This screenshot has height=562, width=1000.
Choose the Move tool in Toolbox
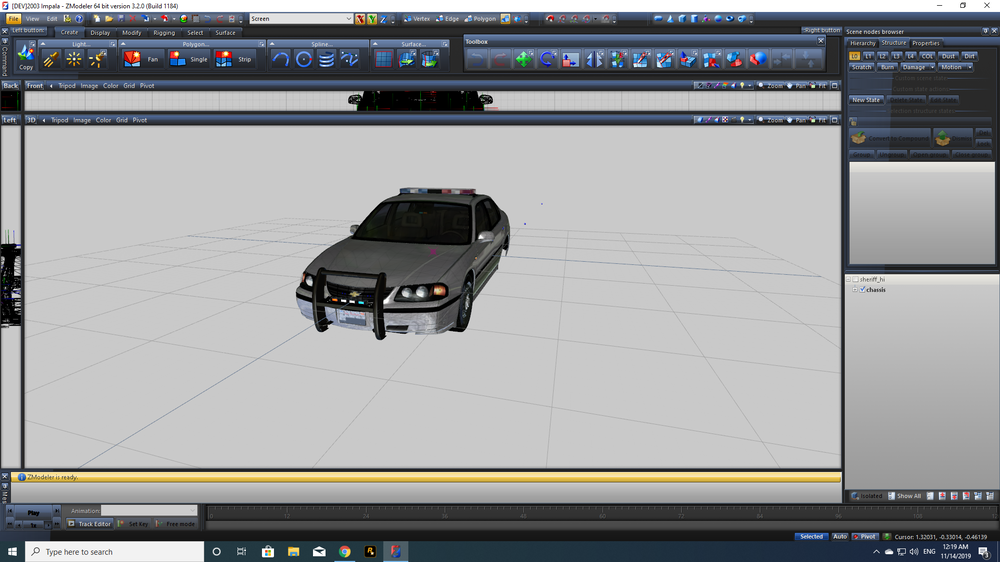[x=524, y=60]
